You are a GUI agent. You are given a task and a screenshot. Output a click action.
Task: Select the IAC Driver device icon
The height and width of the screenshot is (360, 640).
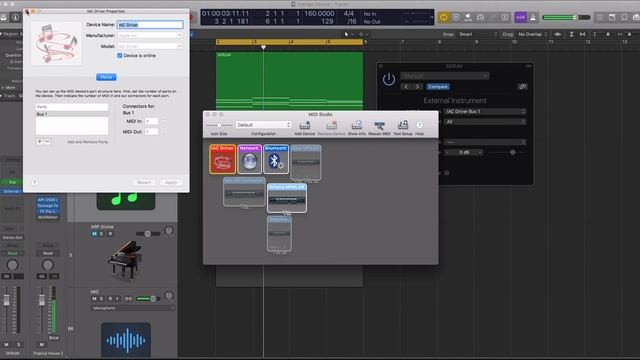click(x=222, y=159)
